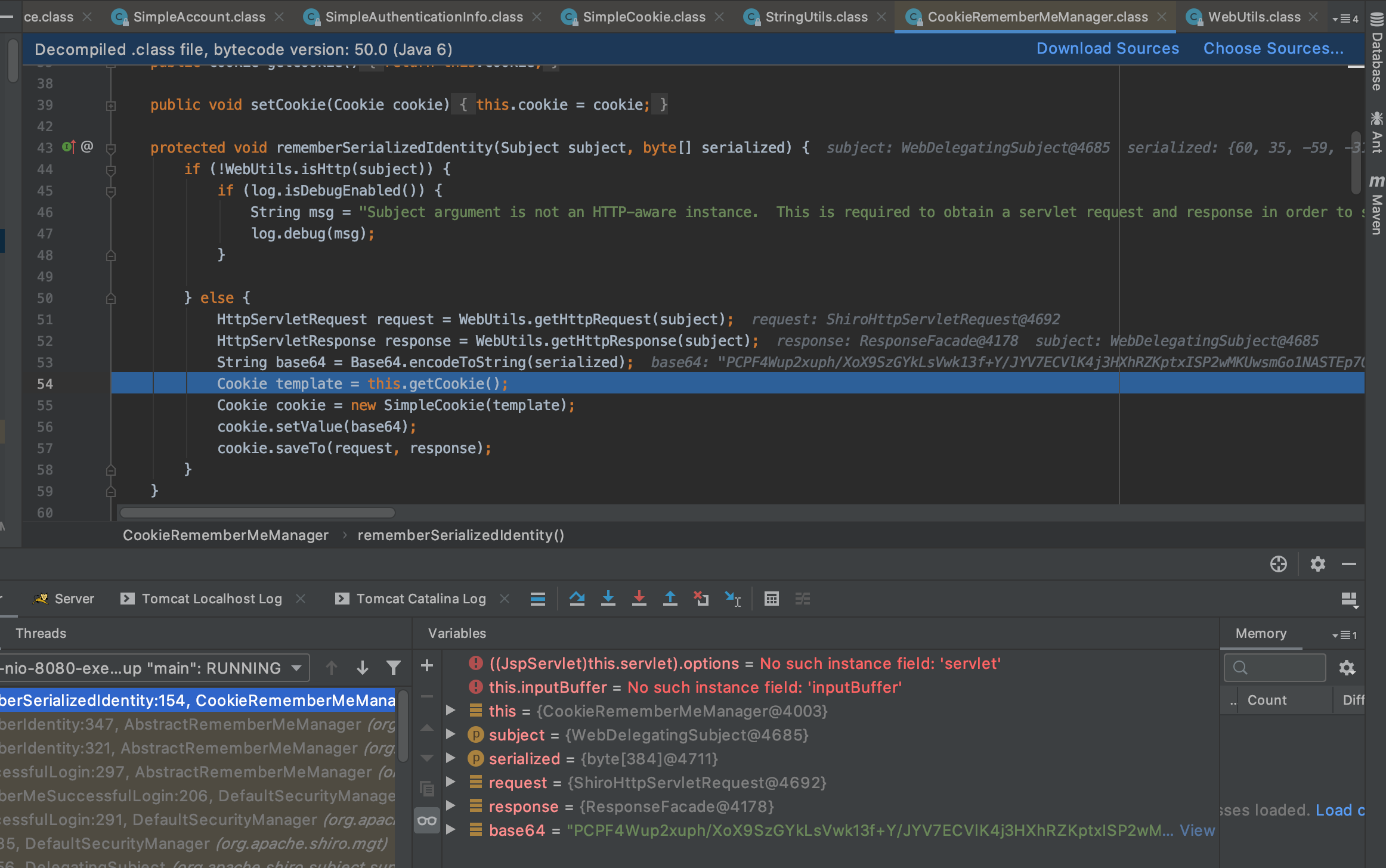Image resolution: width=1386 pixels, height=868 pixels.
Task: Click Run to Cursor icon
Action: coord(732,599)
